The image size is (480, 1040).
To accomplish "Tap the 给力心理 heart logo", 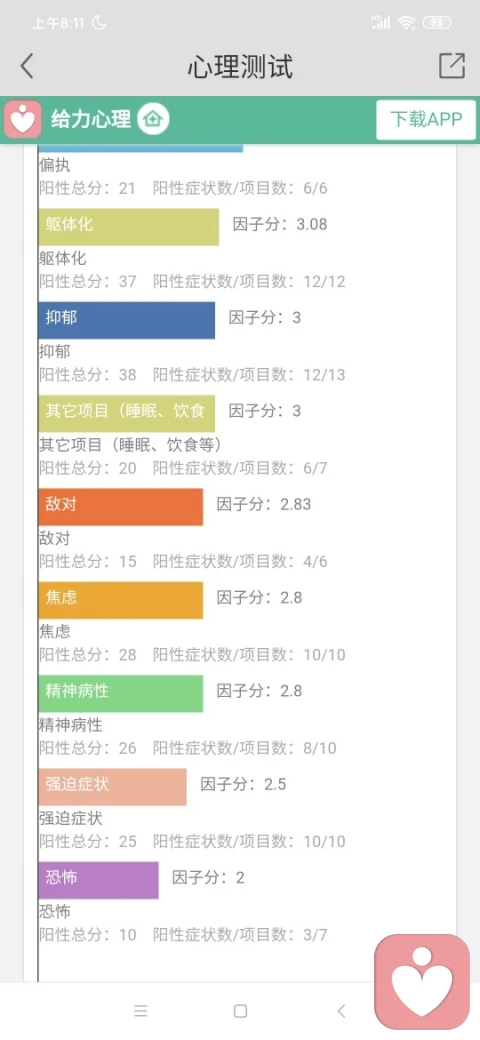I will 23,119.
